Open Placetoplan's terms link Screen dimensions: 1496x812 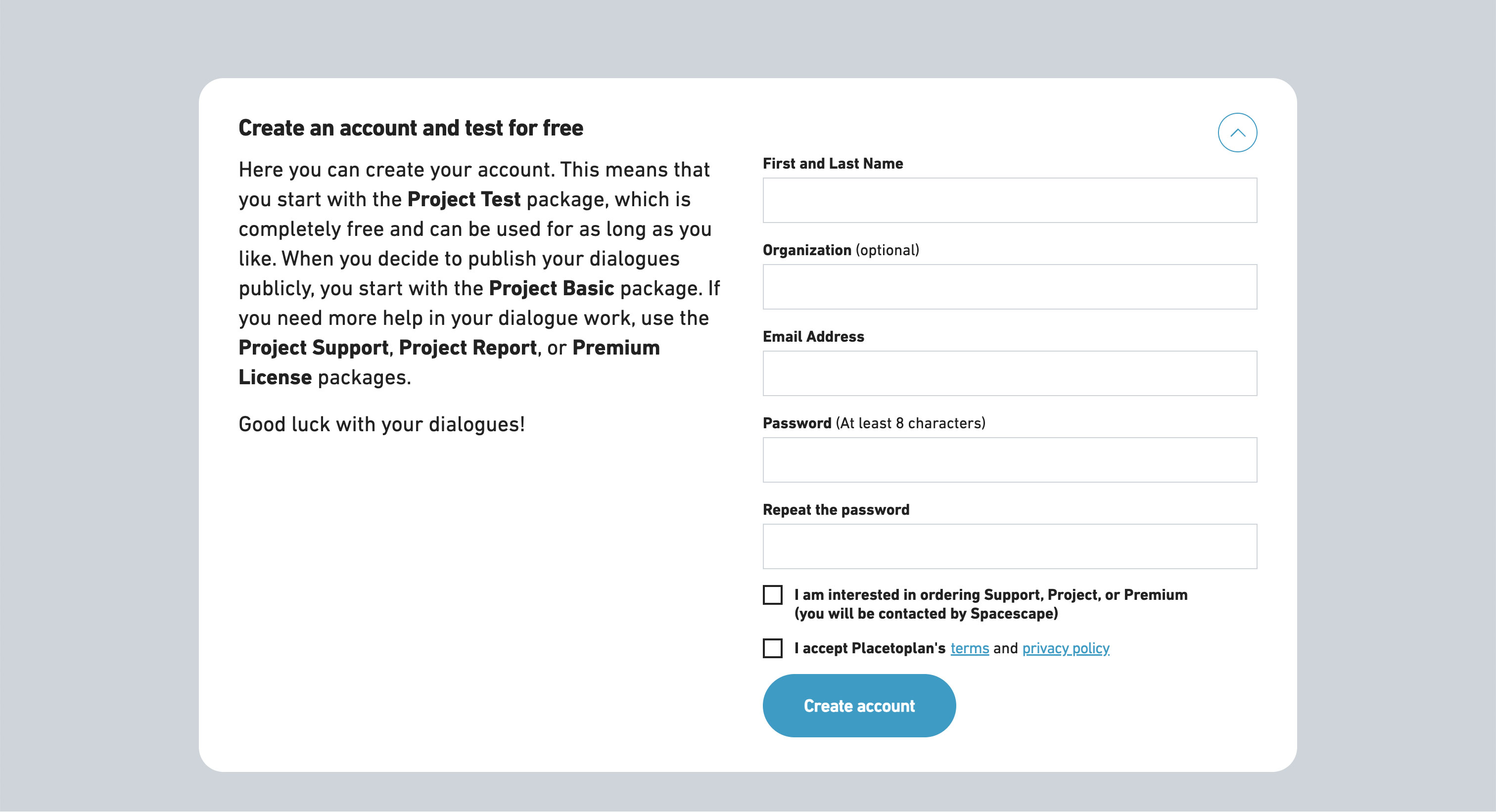[969, 648]
